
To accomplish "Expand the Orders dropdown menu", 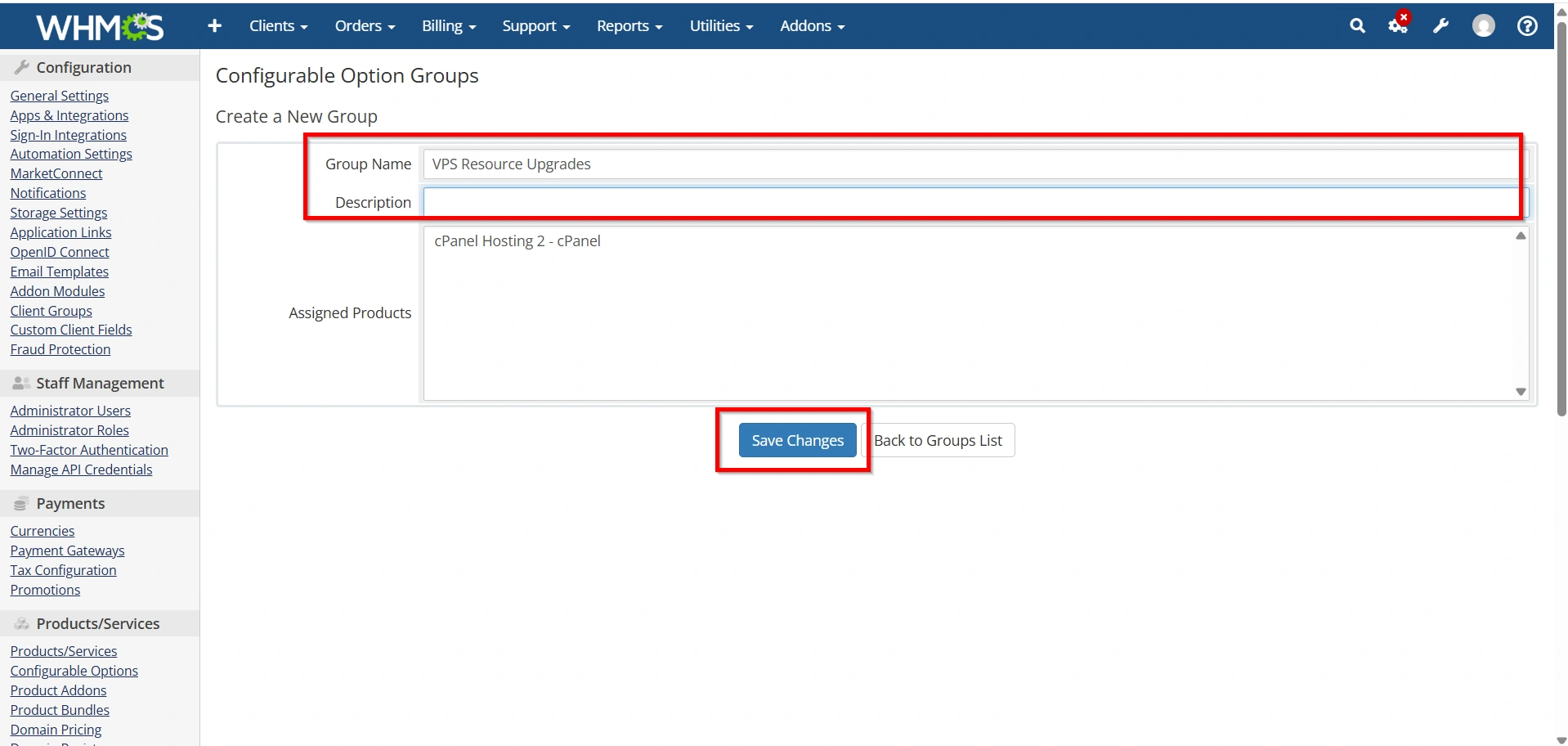I will click(x=365, y=26).
